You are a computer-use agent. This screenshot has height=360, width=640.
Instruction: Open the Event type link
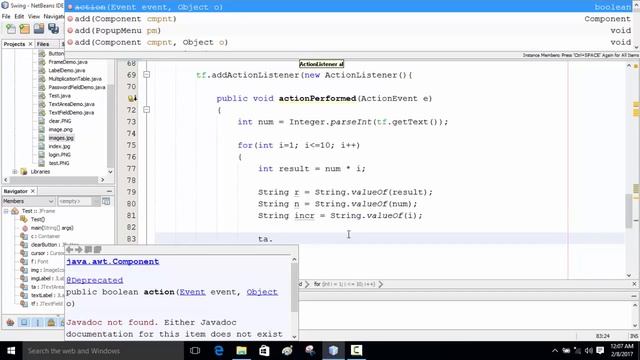click(192, 292)
